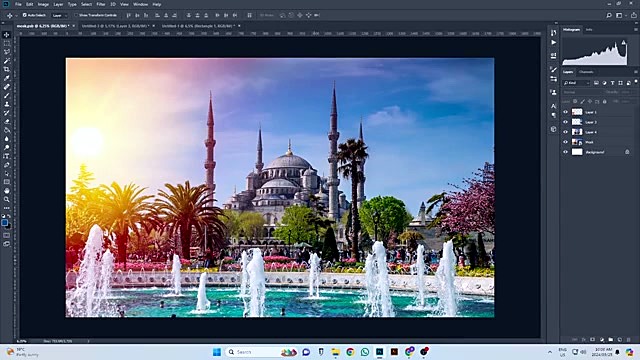Select the Eyedropper tool

(7, 78)
